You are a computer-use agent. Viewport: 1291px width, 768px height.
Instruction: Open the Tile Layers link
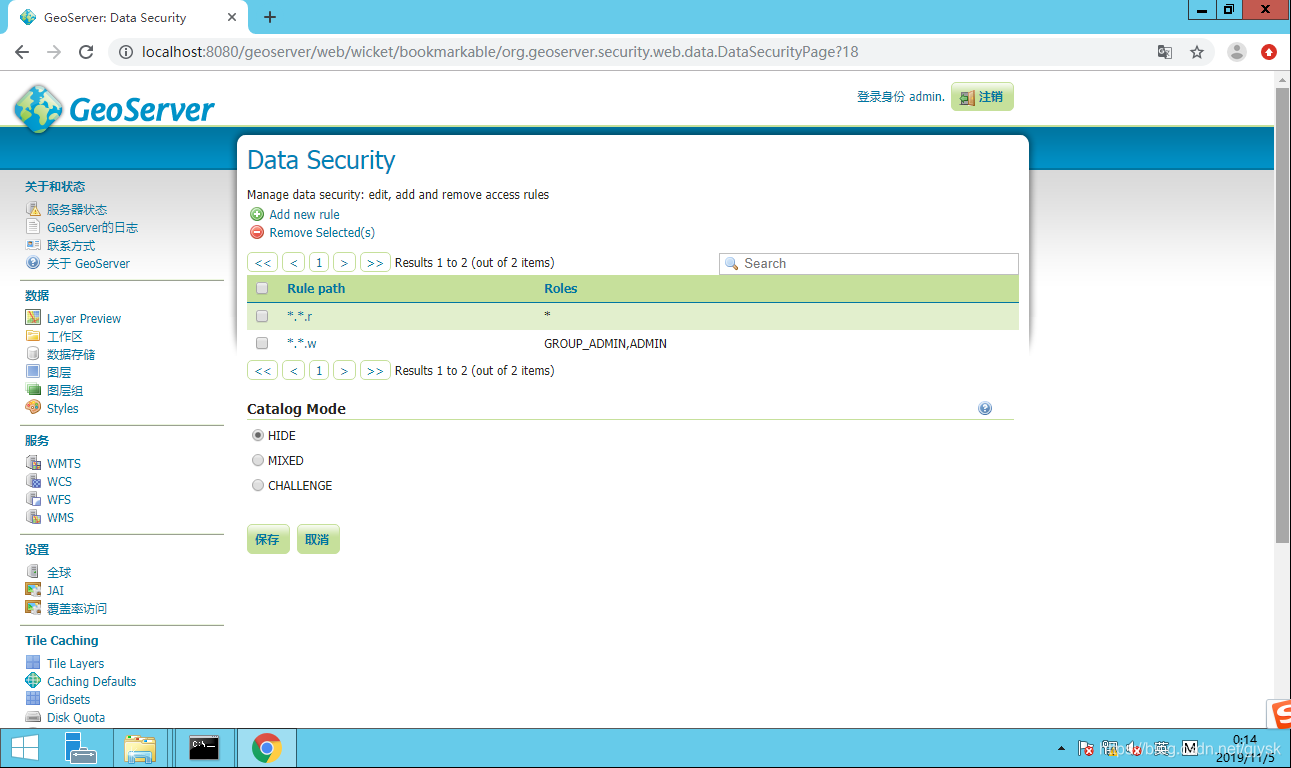[x=75, y=663]
